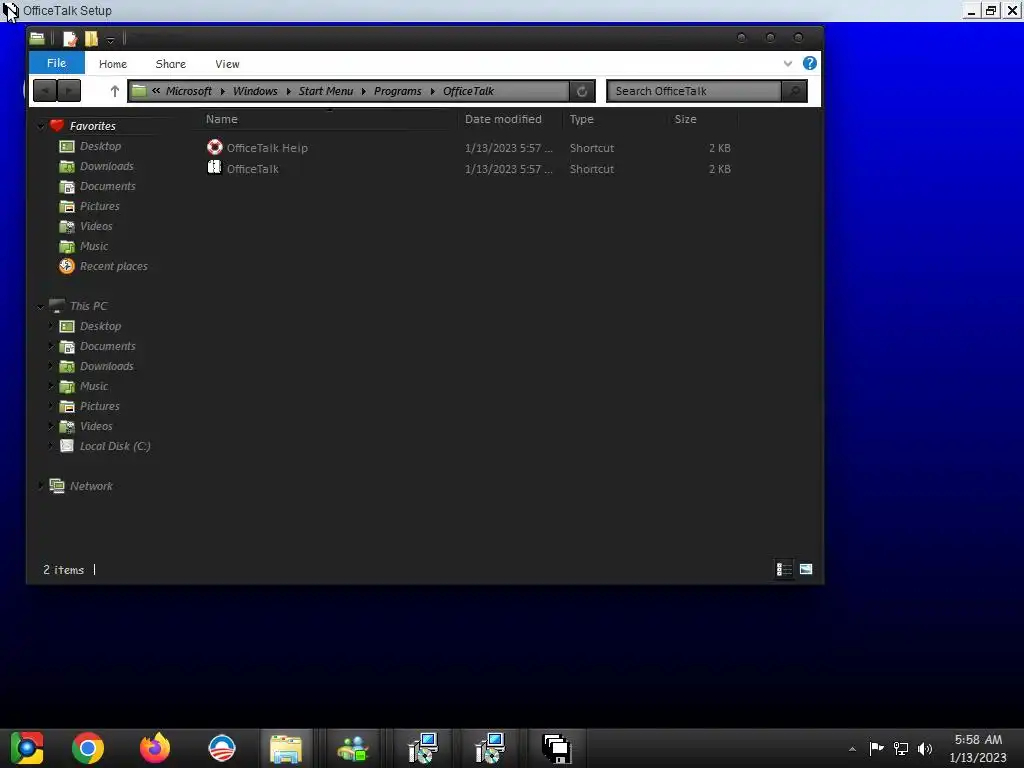Show hidden tray icons arrow

(852, 749)
